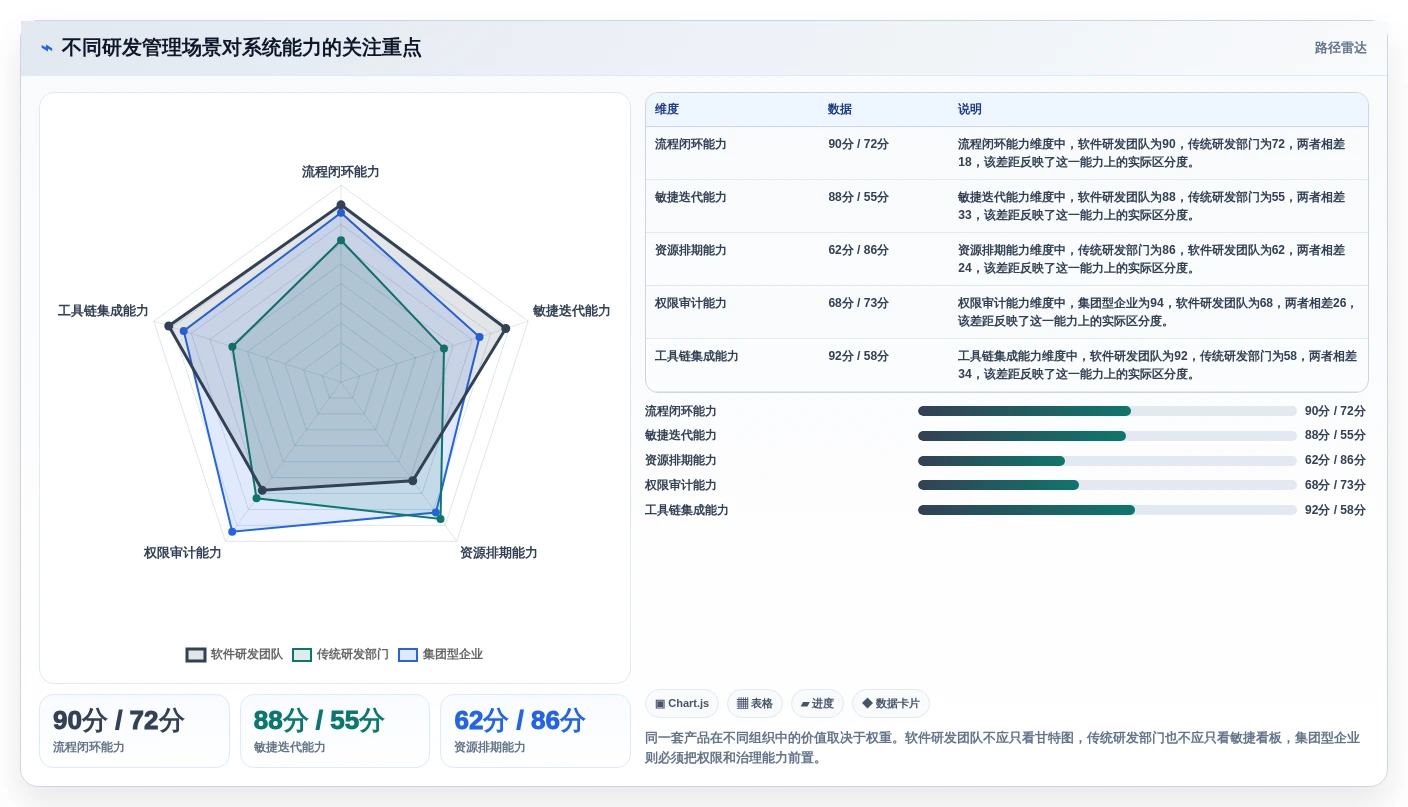Click the 流程闭环能力 description cell text
Viewport: 1408px width, 807px height.
[x=1152, y=153]
